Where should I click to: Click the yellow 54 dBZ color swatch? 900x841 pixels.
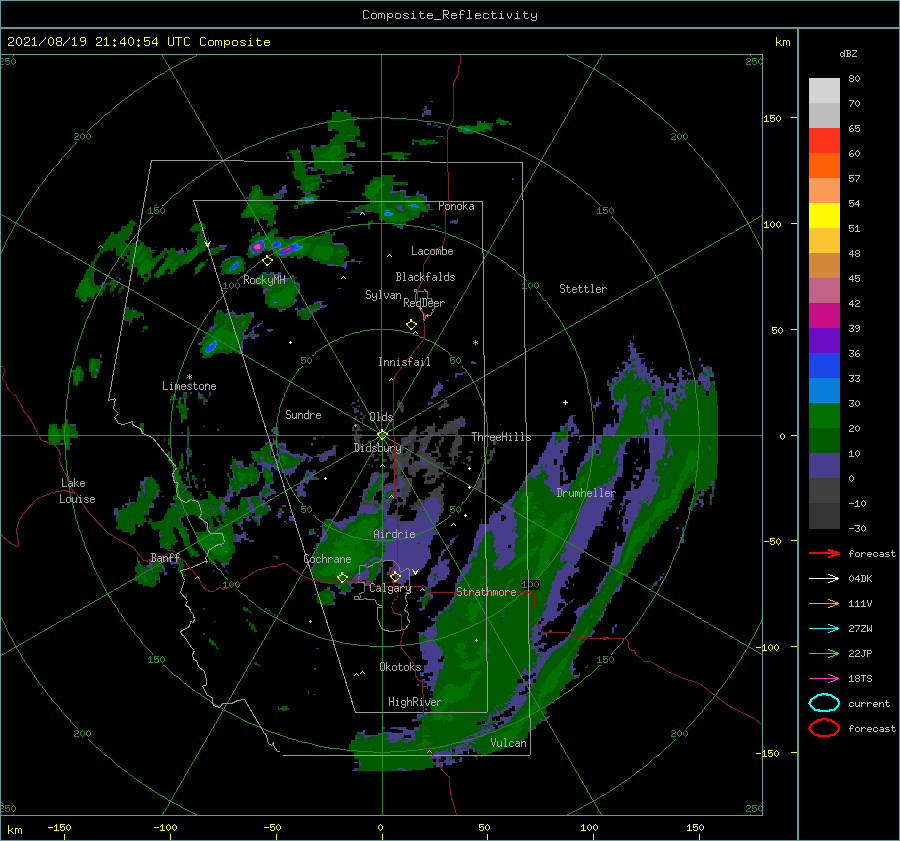click(x=824, y=215)
